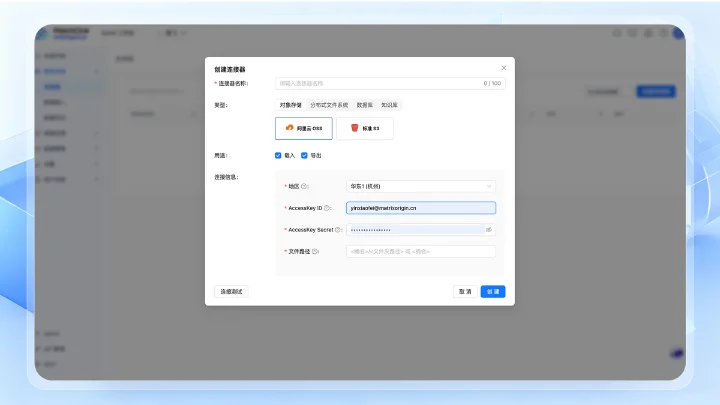
Task: Open the 数据库 type tab
Action: point(365,105)
